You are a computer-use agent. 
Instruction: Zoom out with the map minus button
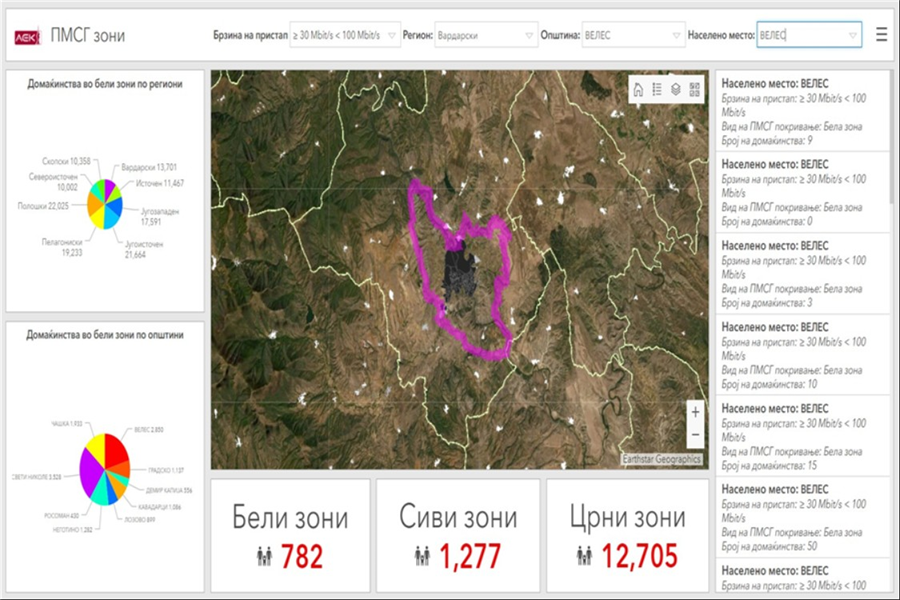pos(695,435)
